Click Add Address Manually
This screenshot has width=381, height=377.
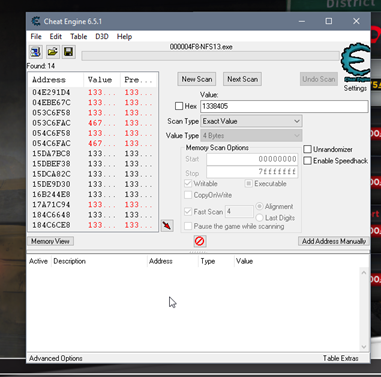pyautogui.click(x=334, y=241)
